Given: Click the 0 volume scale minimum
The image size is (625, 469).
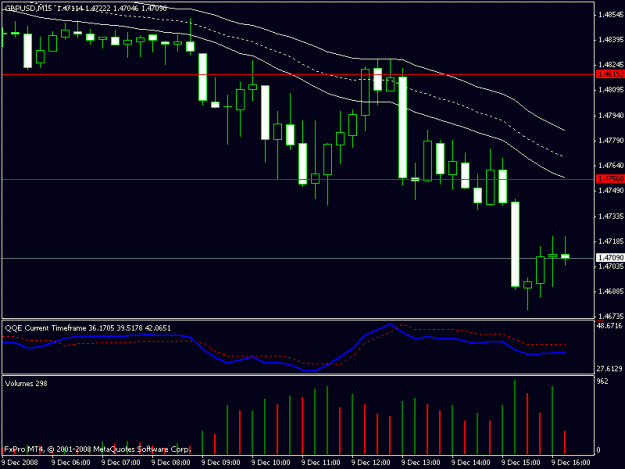Looking at the screenshot, I should (598, 450).
